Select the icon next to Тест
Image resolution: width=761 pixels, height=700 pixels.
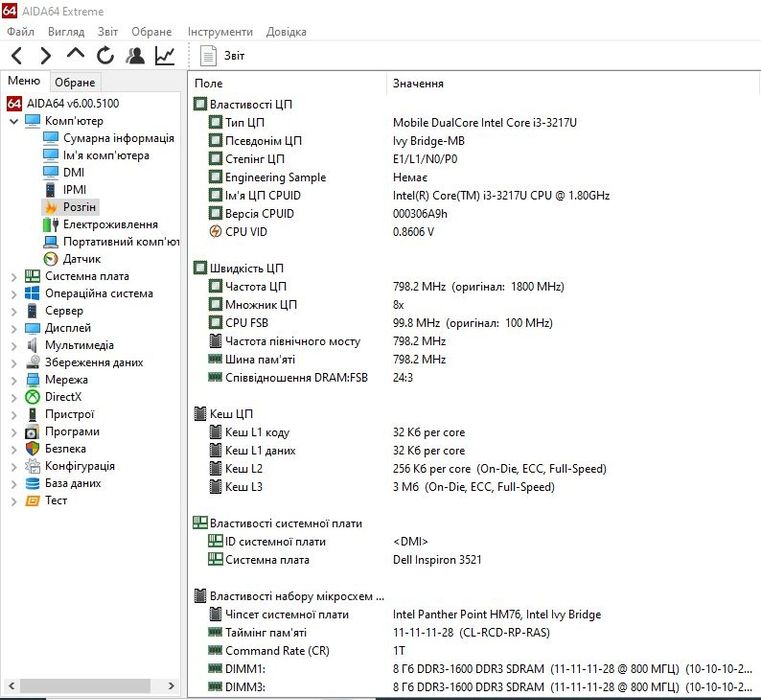pos(33,500)
